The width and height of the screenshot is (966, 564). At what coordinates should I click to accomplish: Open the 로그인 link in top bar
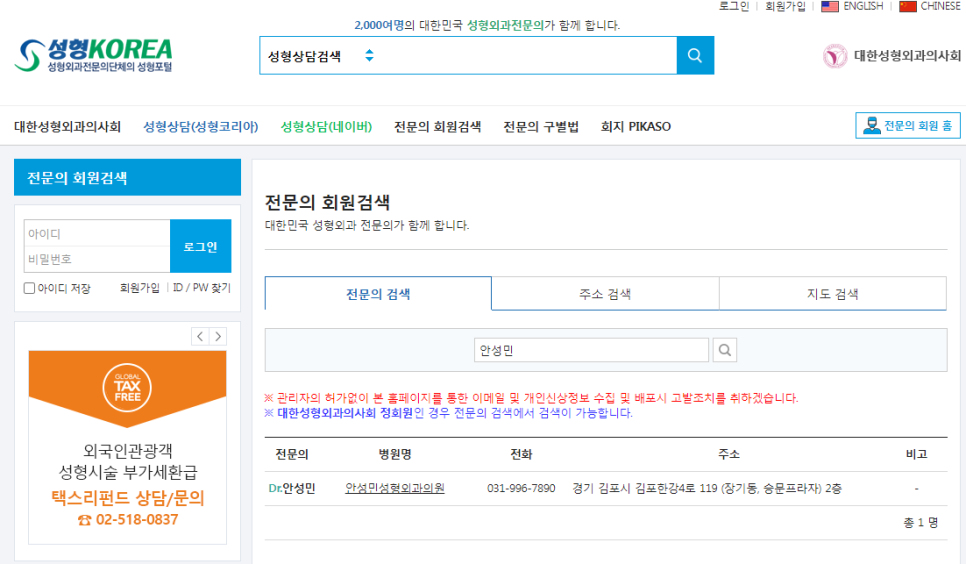tap(734, 6)
